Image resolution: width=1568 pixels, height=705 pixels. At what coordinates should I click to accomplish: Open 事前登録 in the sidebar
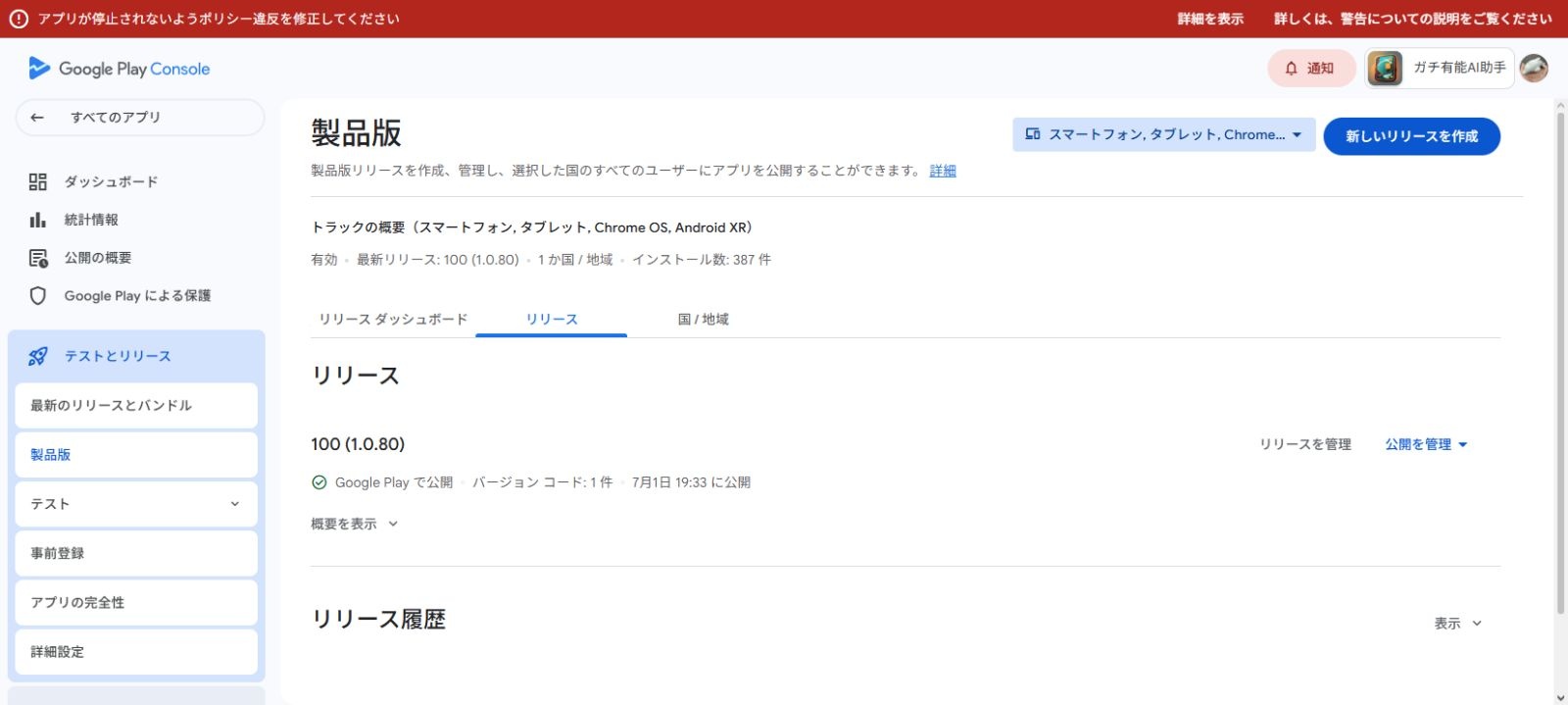[136, 553]
